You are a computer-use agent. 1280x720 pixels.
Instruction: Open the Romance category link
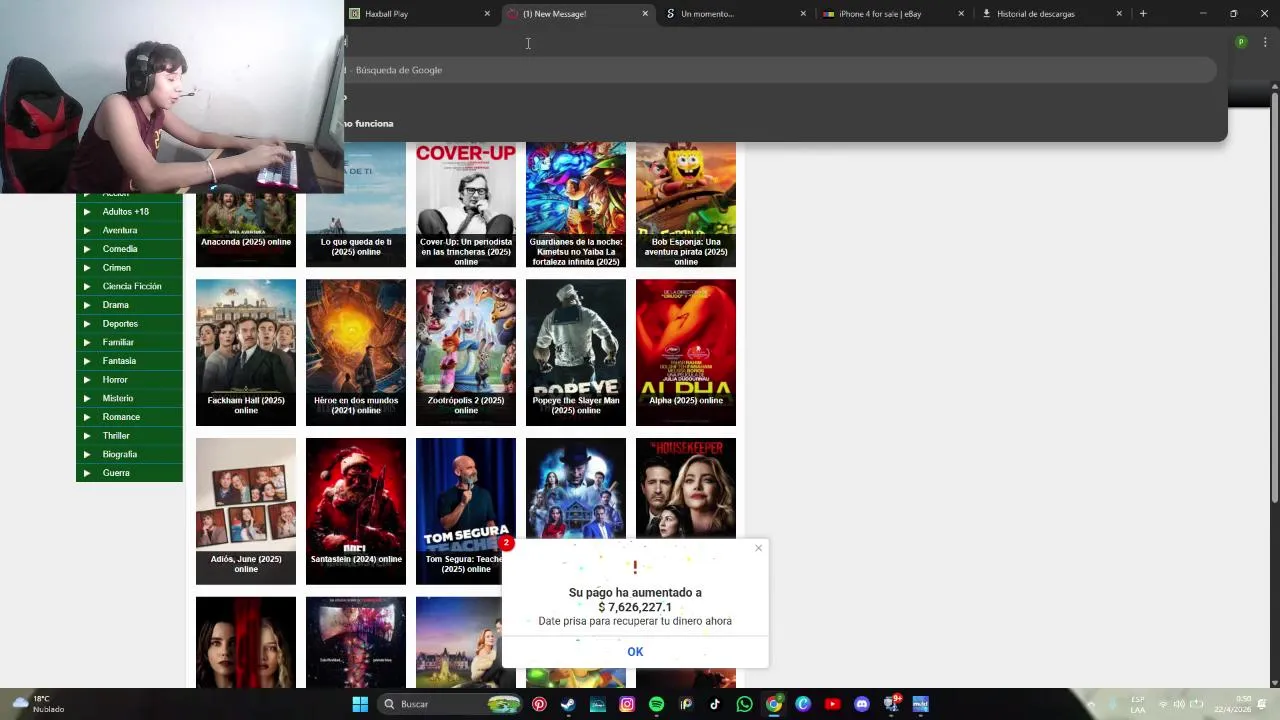coord(121,417)
